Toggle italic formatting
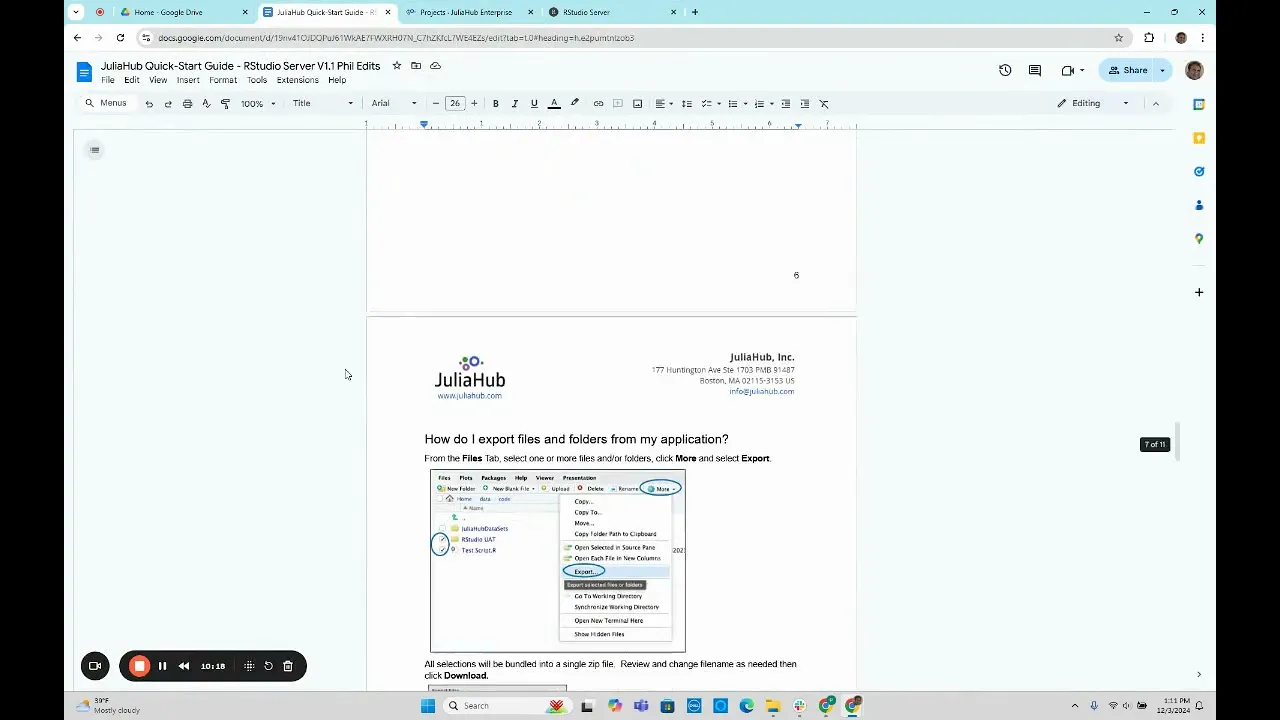Viewport: 1280px width, 720px height. coord(515,104)
